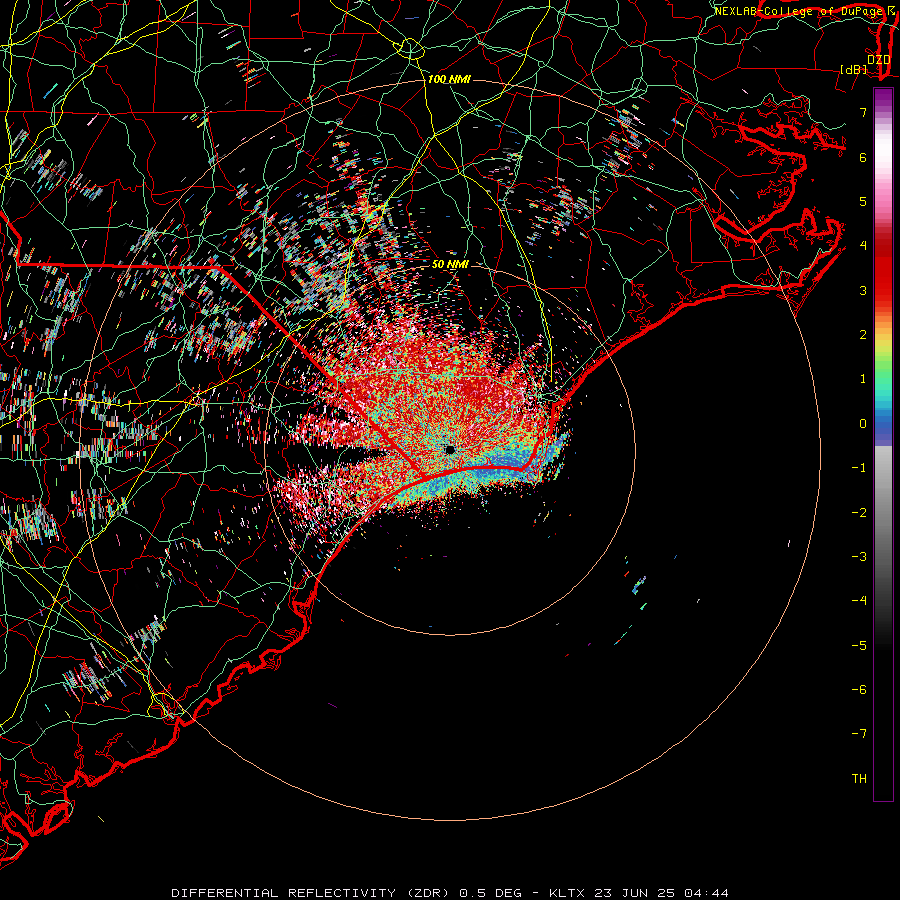Click the 4 value on the color scale

pyautogui.click(x=863, y=246)
